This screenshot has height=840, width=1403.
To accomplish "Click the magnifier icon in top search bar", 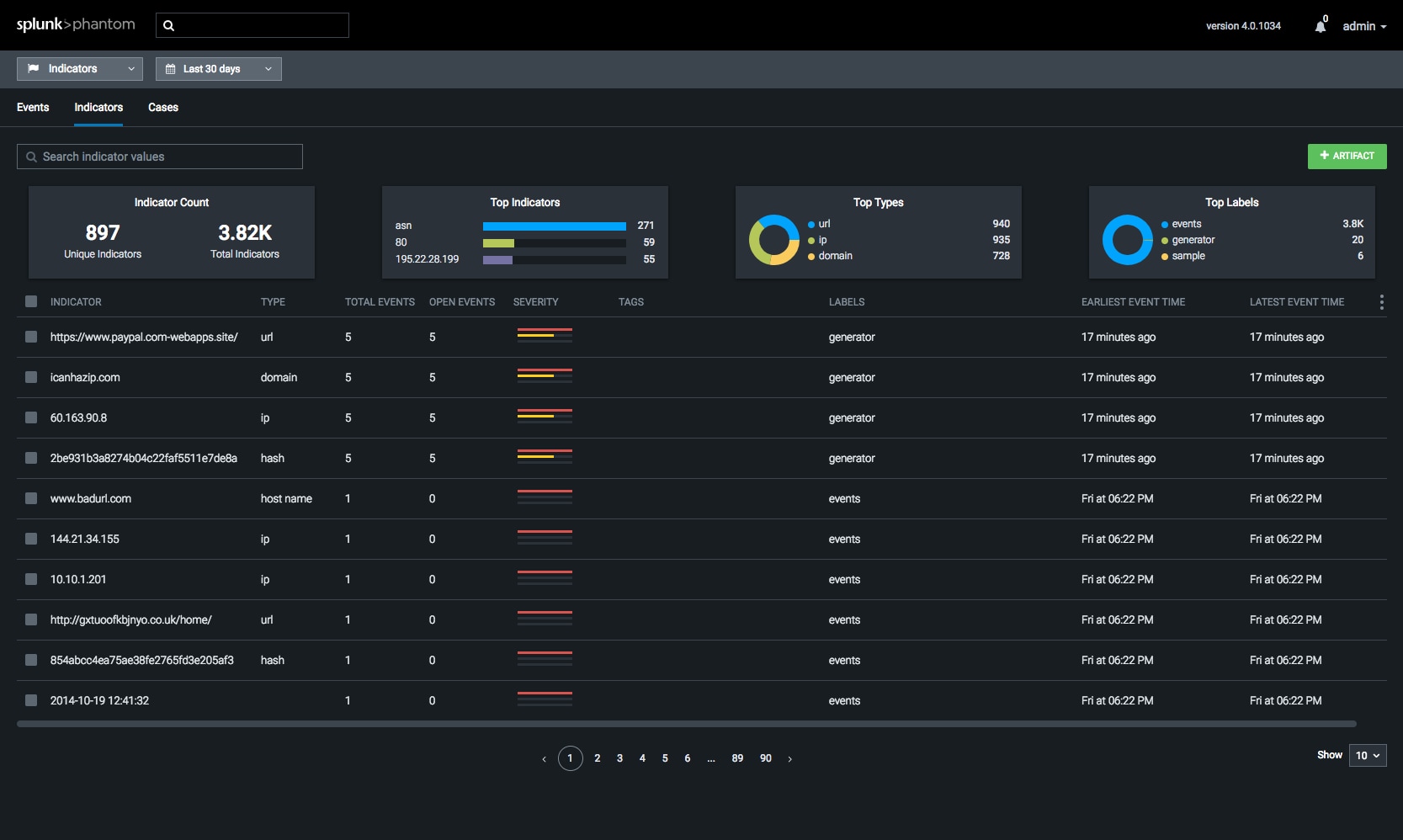I will point(168,25).
